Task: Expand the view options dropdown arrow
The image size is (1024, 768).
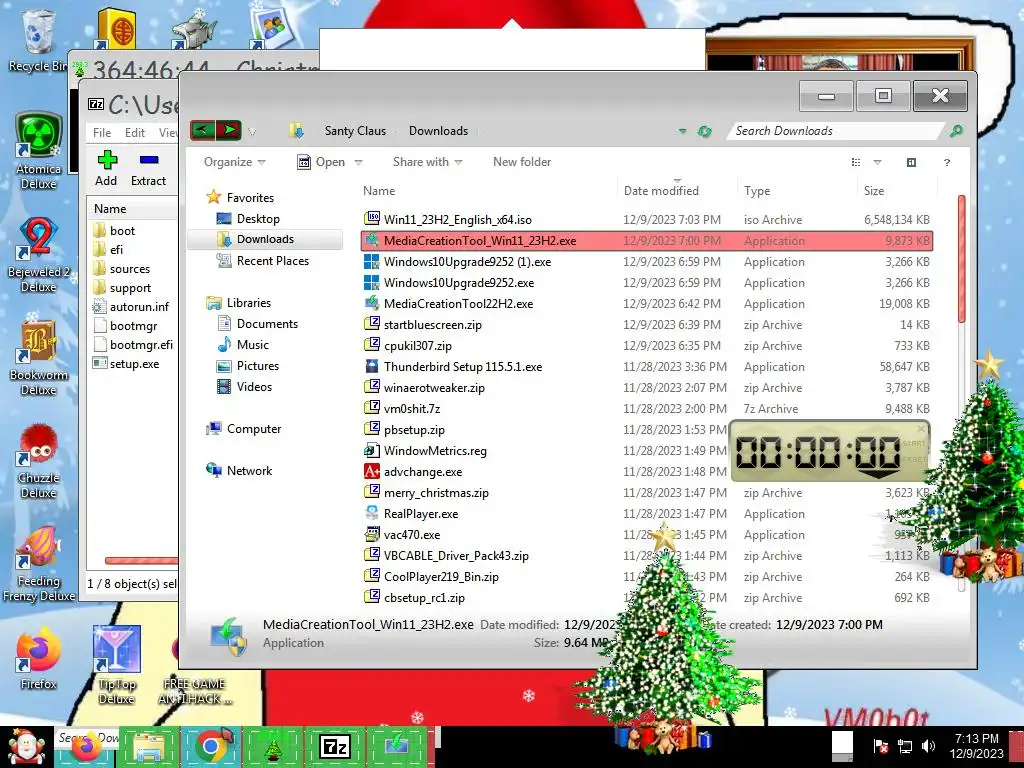Action: click(x=877, y=163)
